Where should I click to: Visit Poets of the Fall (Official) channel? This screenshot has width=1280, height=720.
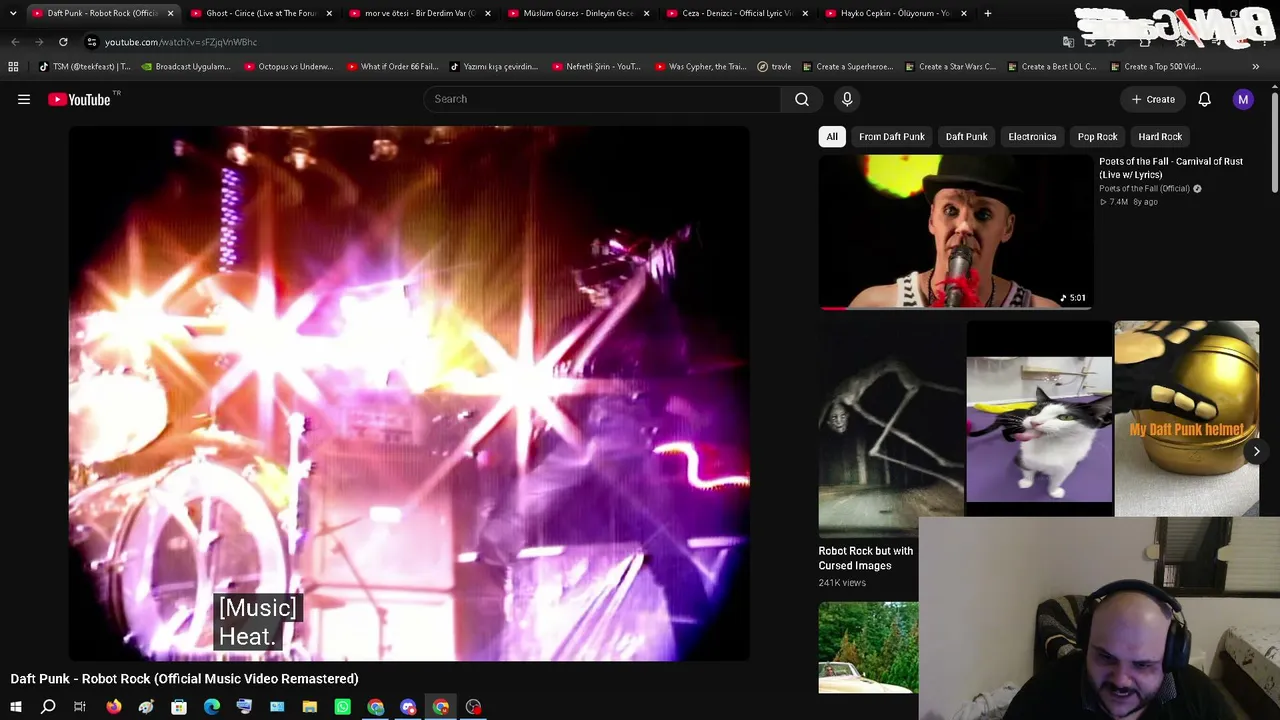1144,188
